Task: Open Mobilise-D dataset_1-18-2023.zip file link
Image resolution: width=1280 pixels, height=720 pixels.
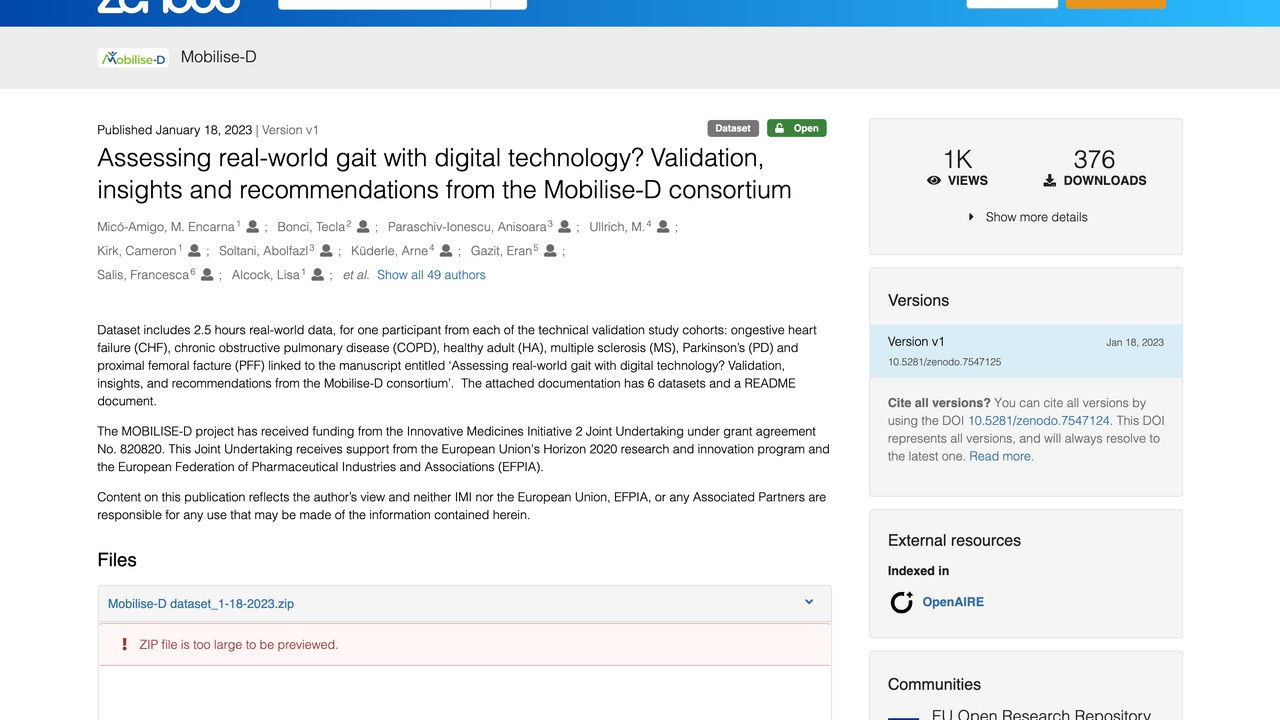Action: click(x=201, y=604)
